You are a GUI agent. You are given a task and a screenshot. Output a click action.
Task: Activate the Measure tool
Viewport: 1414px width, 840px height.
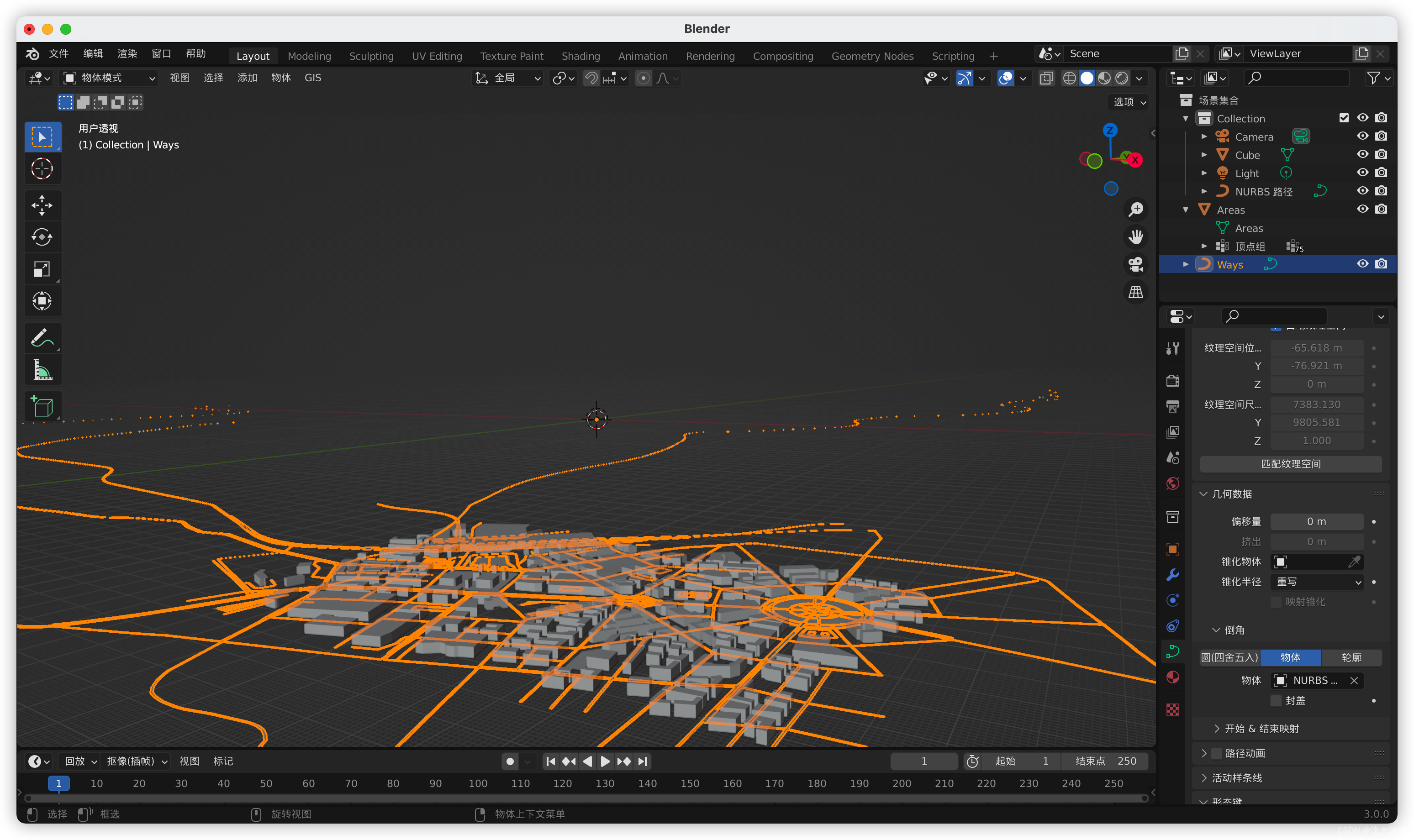42,371
